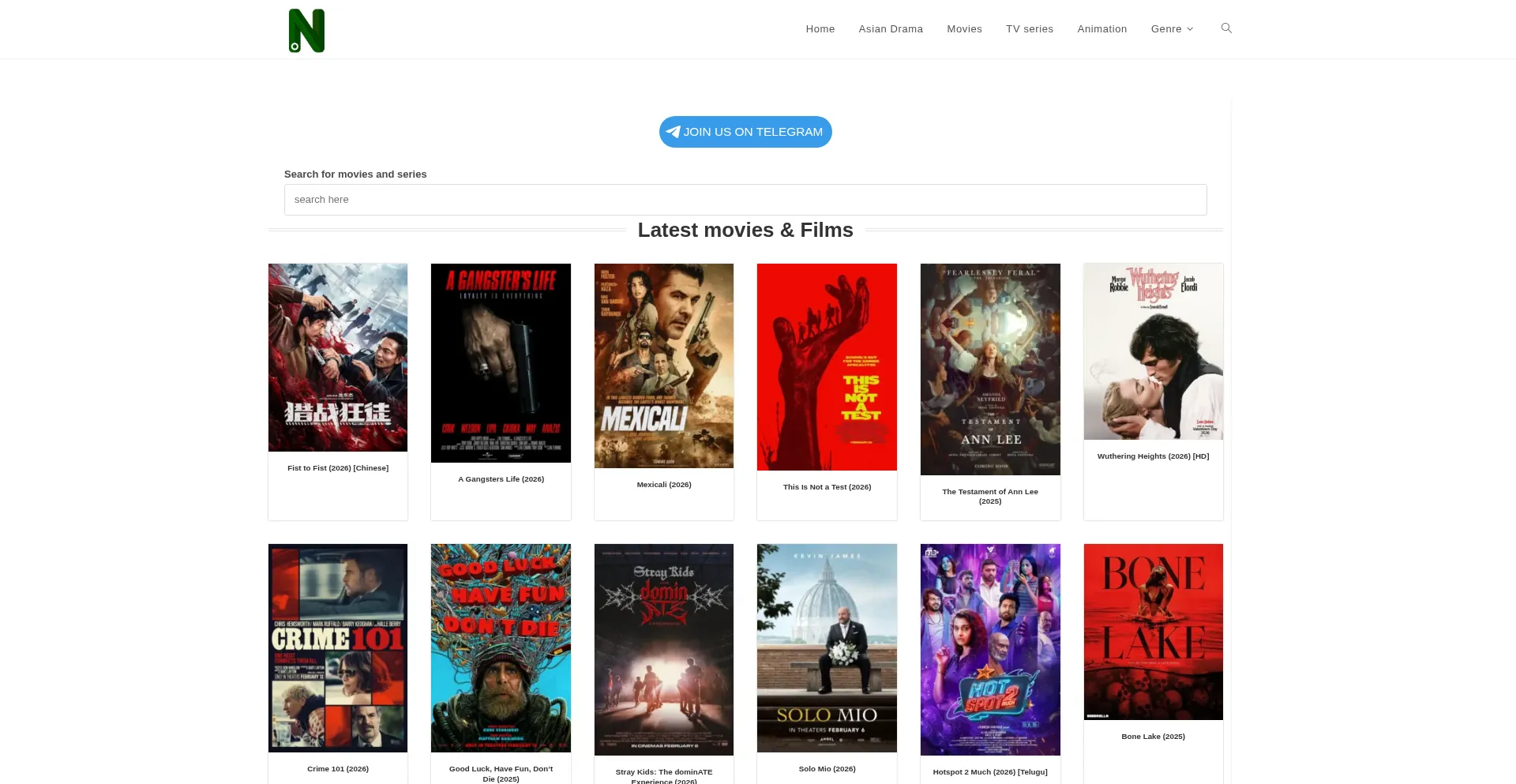Click title link 'Mexicali (2026)'
Viewport: 1516px width, 784px height.
click(664, 485)
